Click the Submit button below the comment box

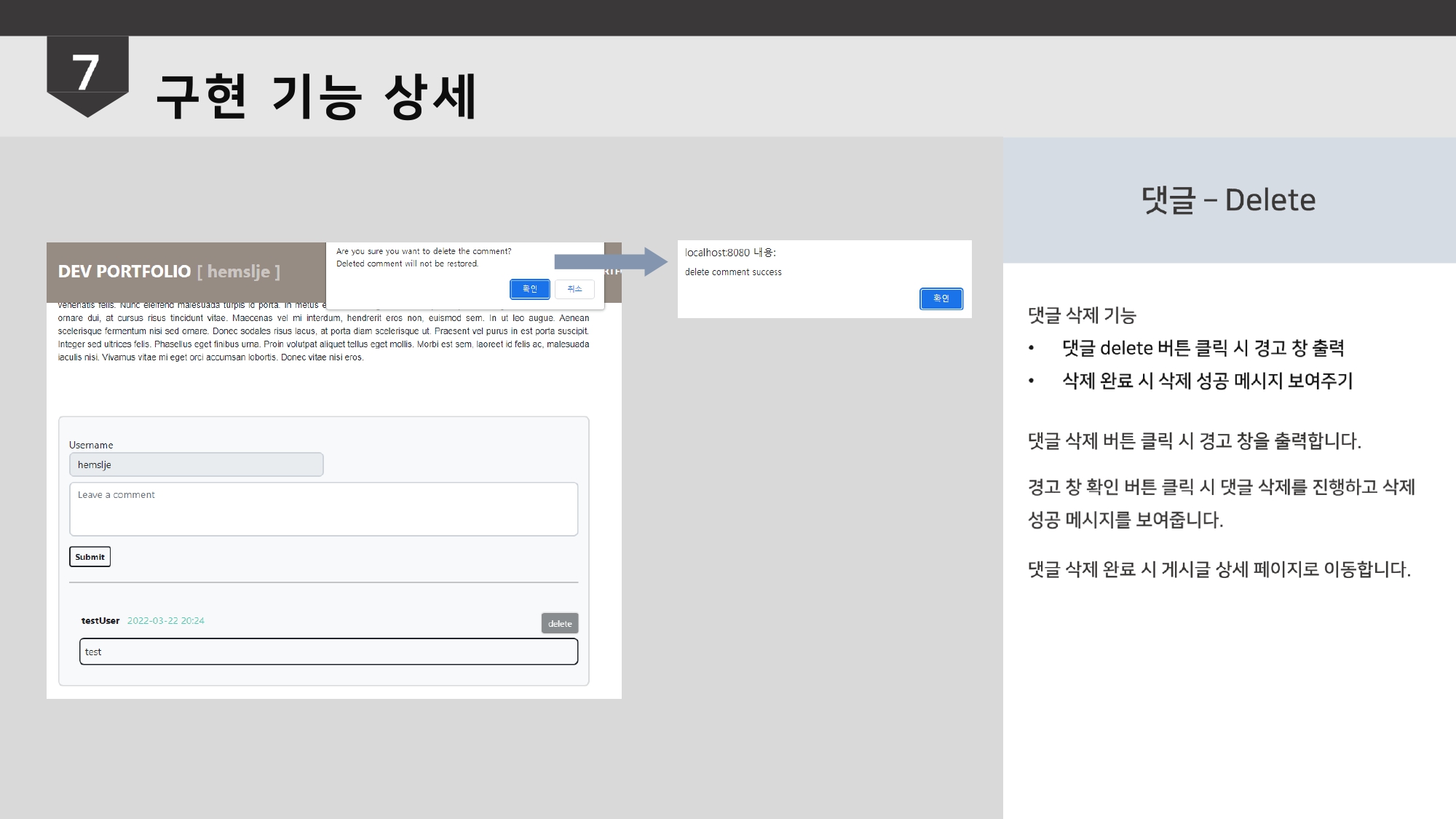90,556
